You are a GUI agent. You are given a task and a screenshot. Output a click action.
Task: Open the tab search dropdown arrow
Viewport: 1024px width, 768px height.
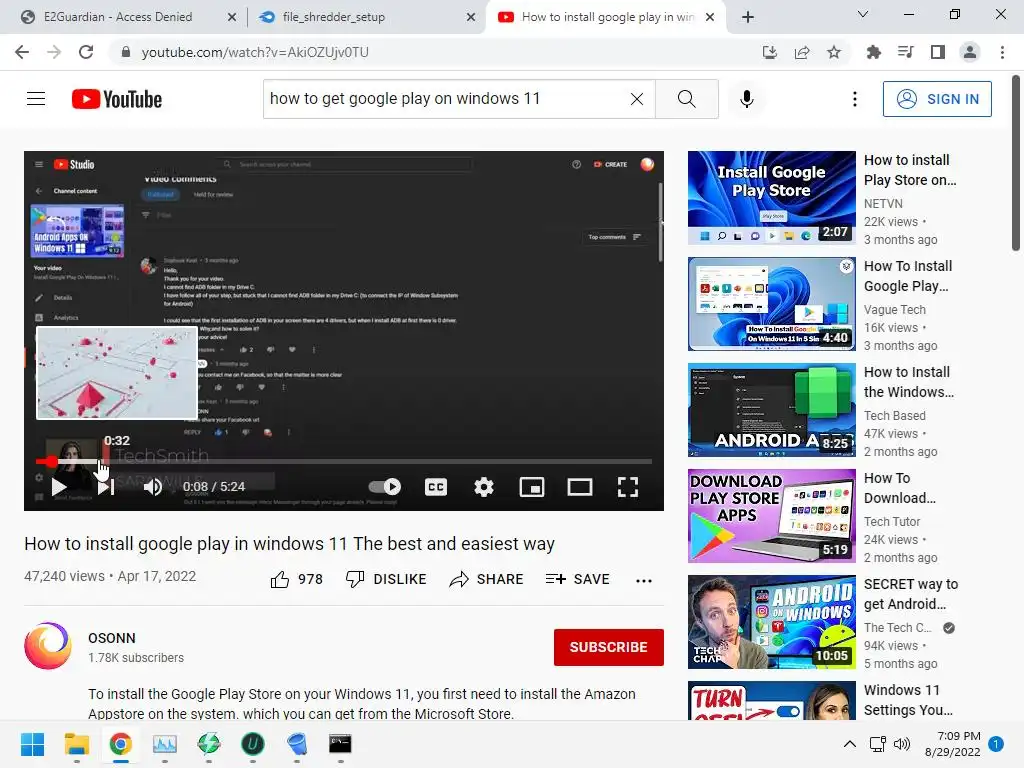pos(863,14)
